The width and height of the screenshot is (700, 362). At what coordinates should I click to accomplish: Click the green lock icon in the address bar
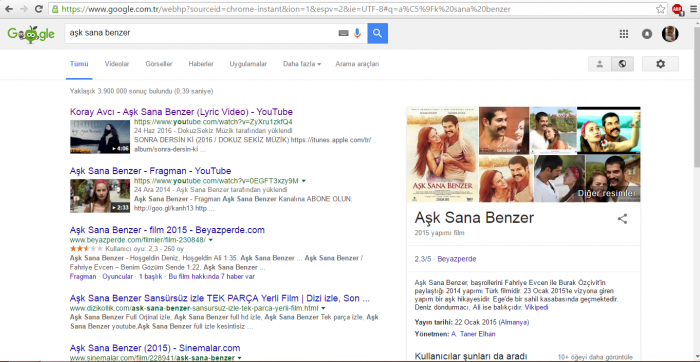coord(54,9)
